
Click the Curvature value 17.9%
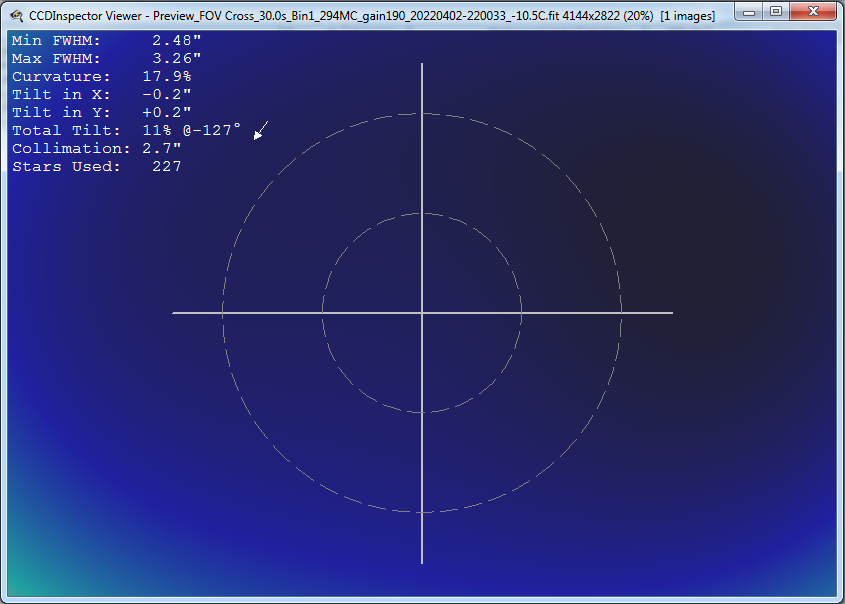167,77
